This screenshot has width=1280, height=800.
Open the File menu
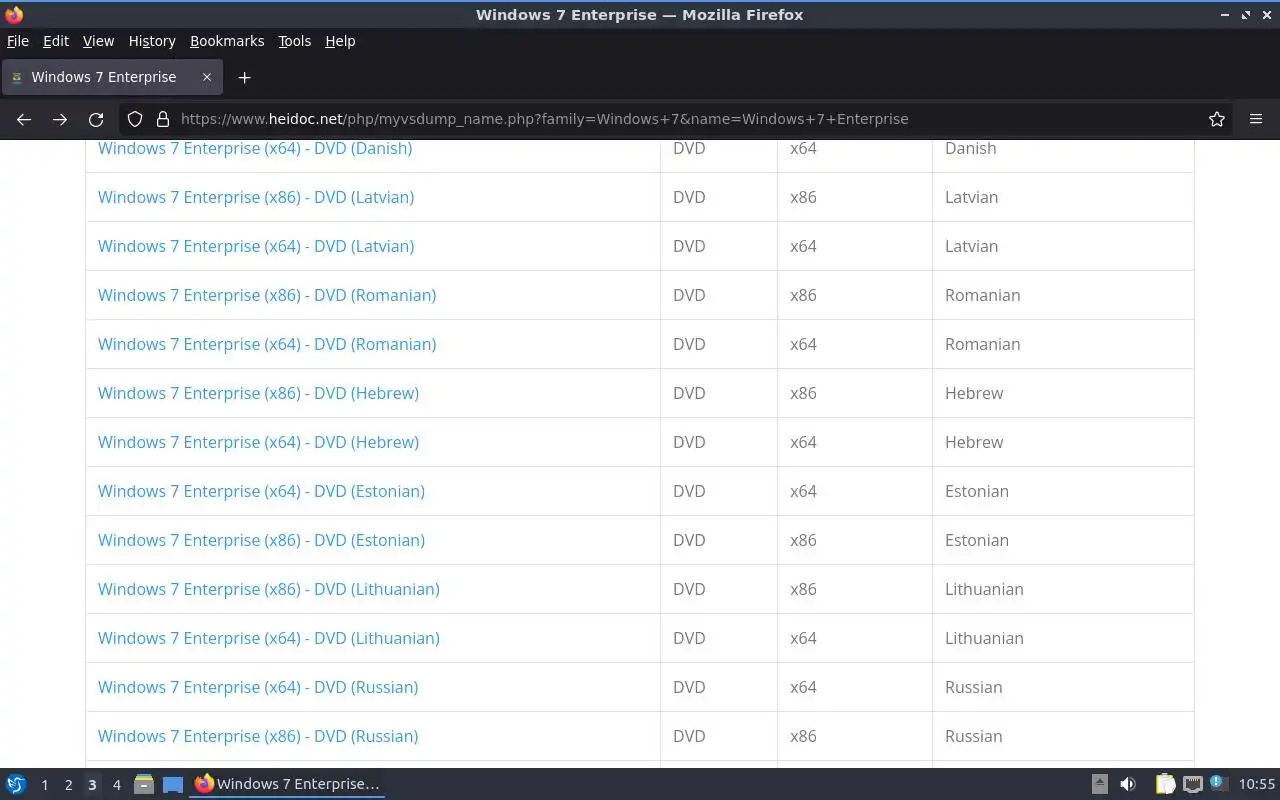tap(18, 41)
